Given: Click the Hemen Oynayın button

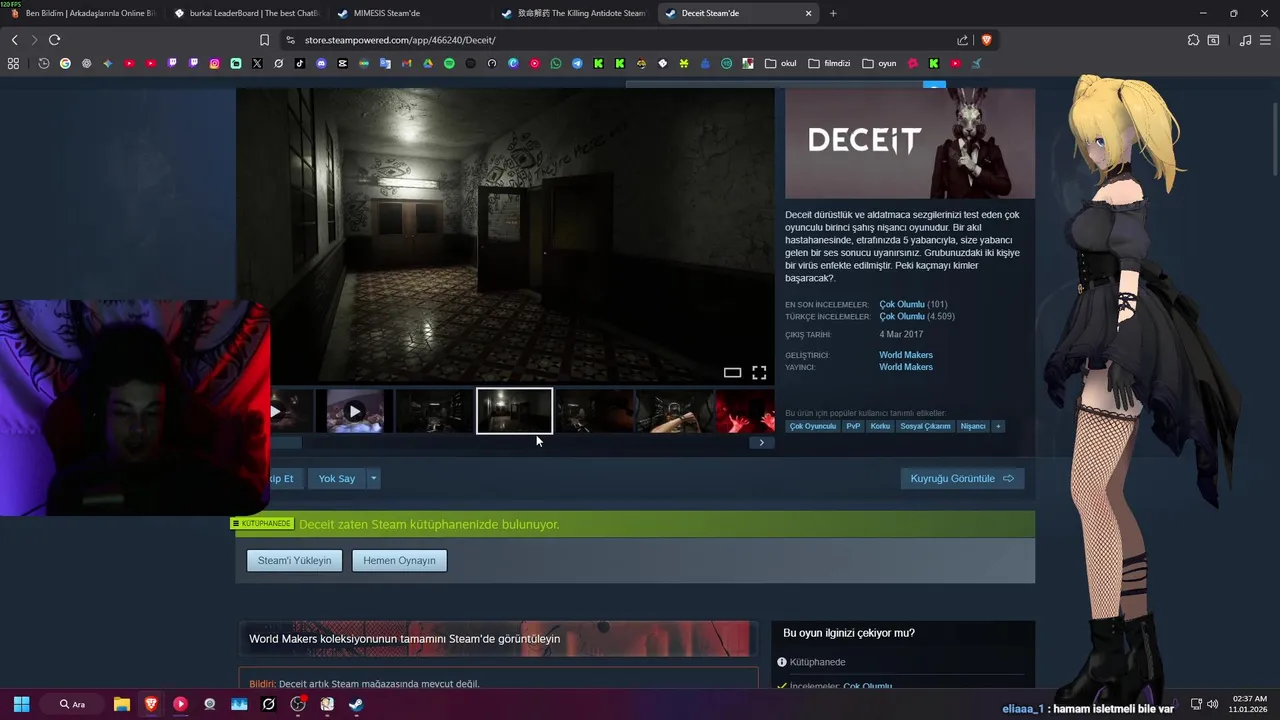Looking at the screenshot, I should click(x=399, y=561).
